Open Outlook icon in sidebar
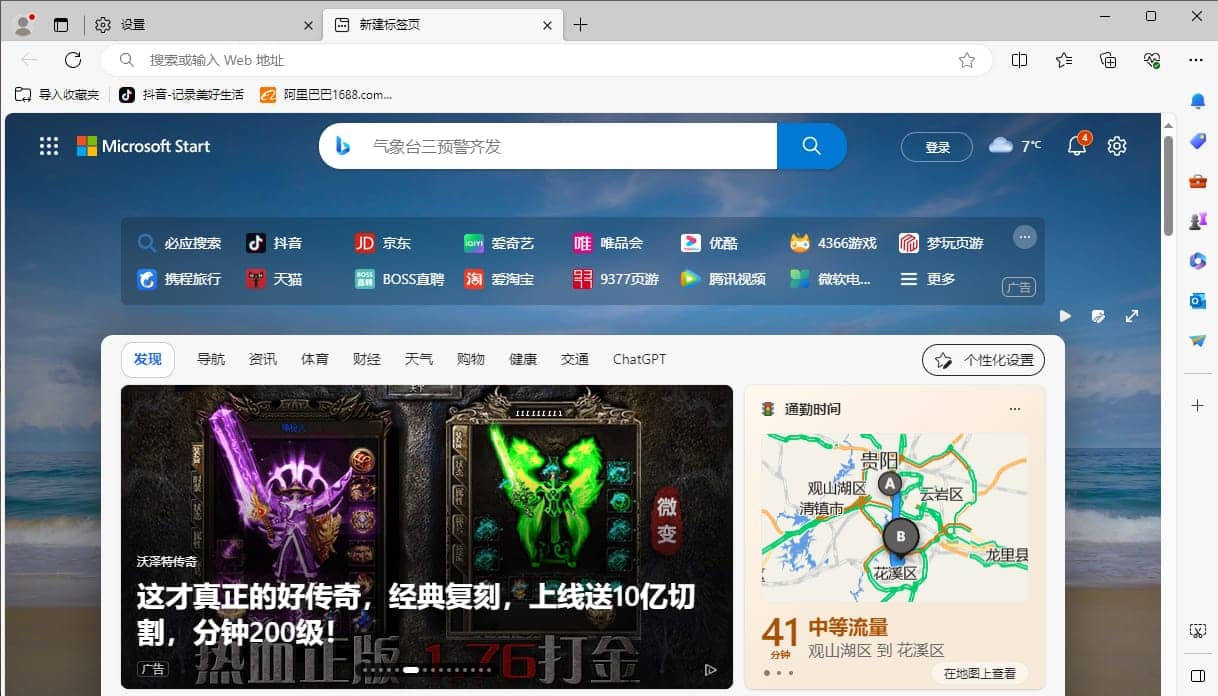This screenshot has height=696, width=1218. 1198,301
